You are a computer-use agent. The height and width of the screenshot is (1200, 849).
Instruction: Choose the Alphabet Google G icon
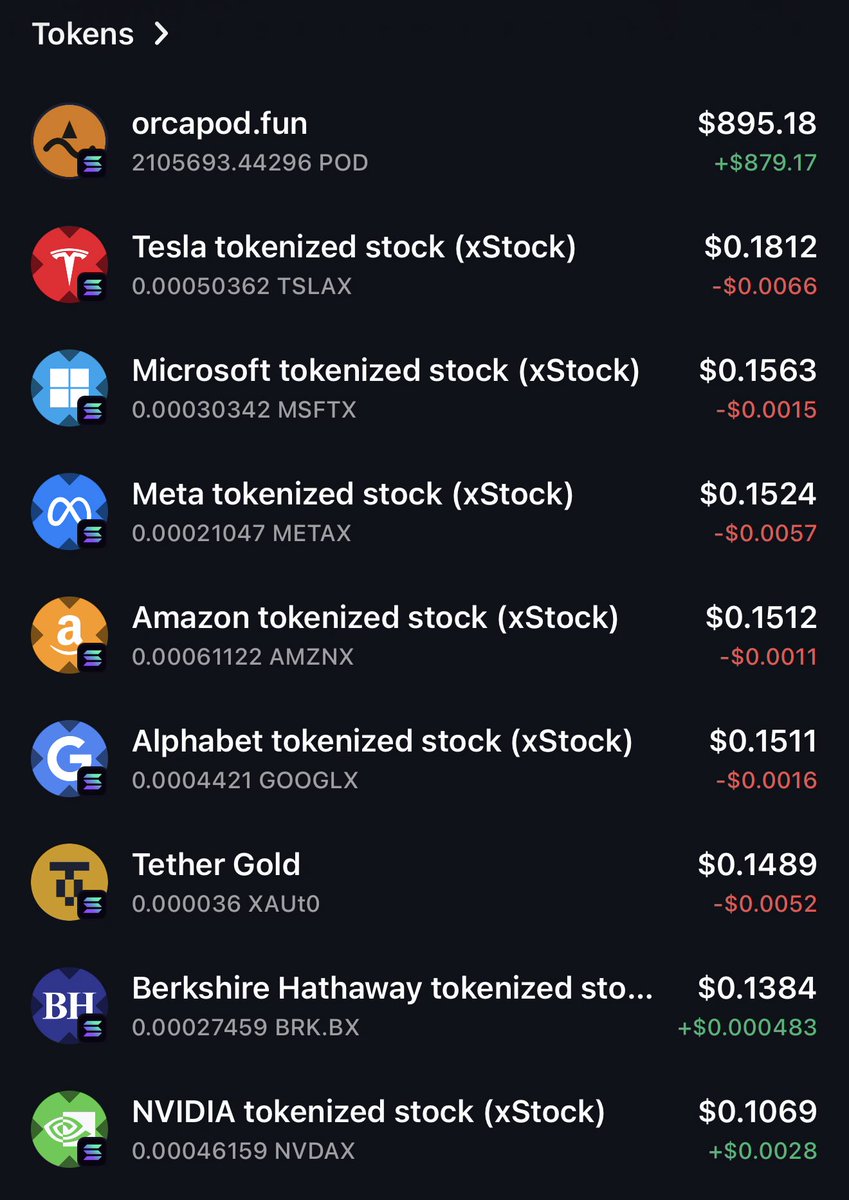(70, 759)
